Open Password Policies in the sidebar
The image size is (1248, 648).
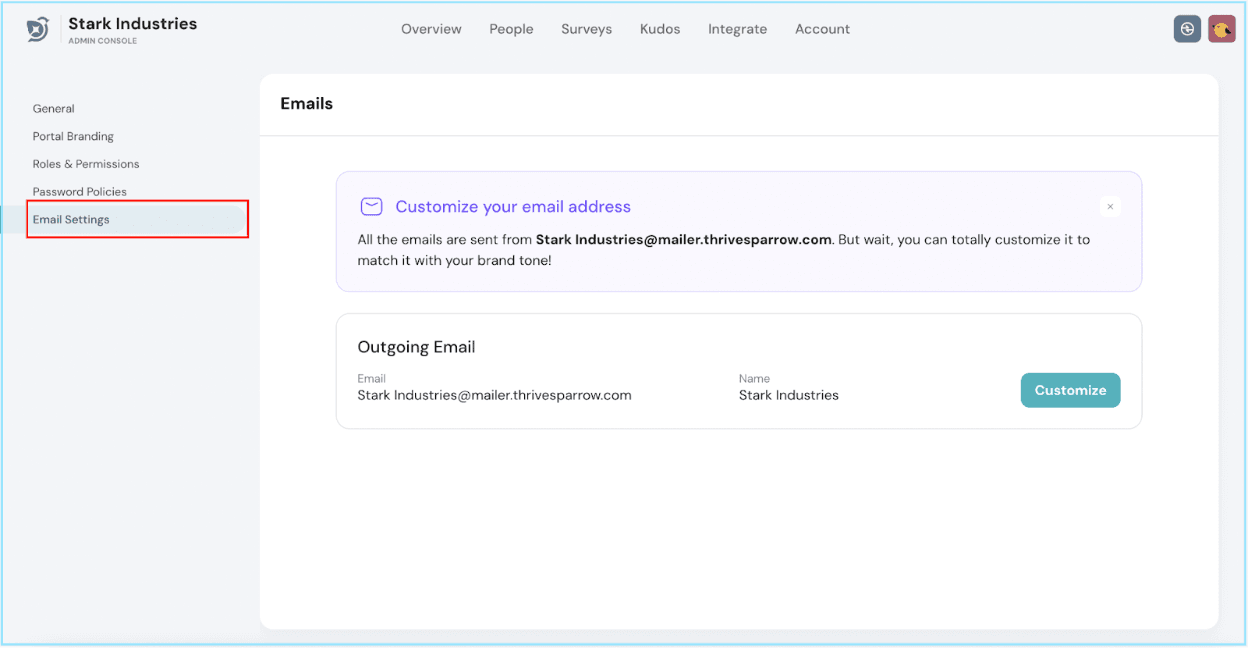tap(80, 192)
